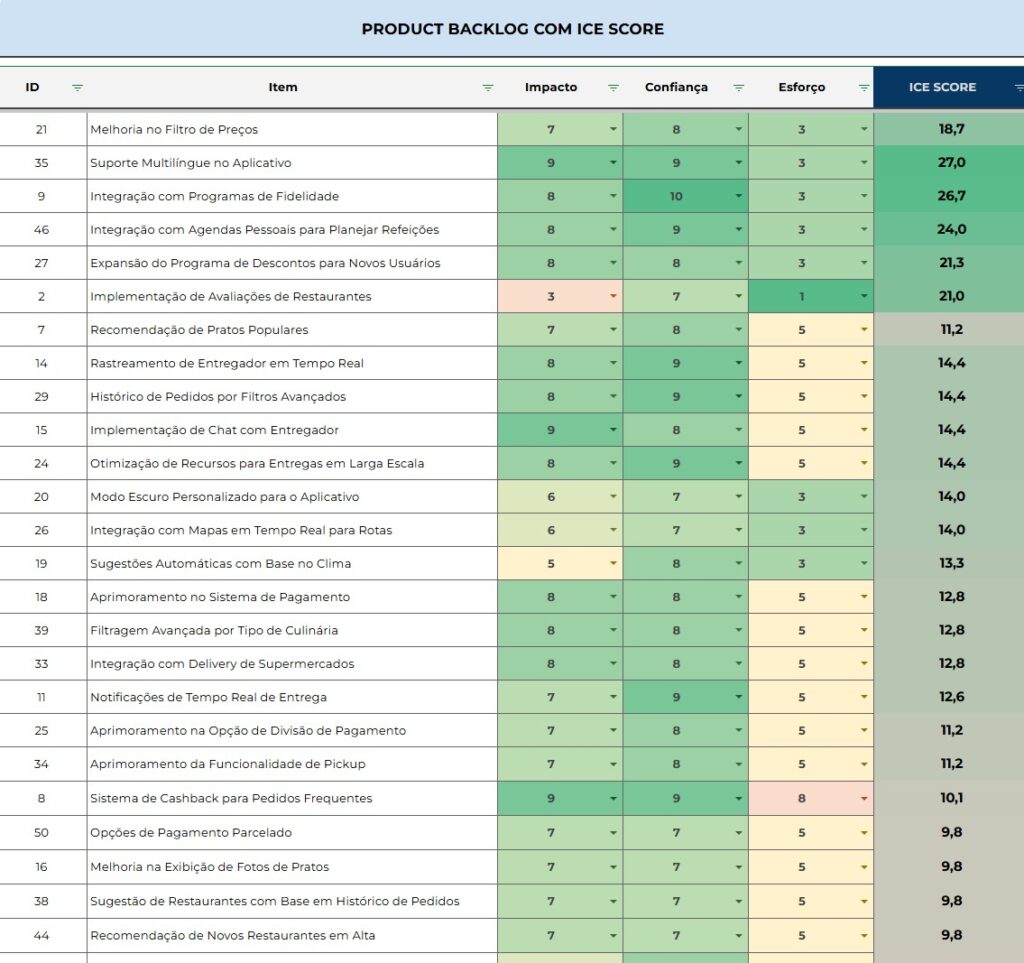Click the ID column header label

(x=32, y=87)
